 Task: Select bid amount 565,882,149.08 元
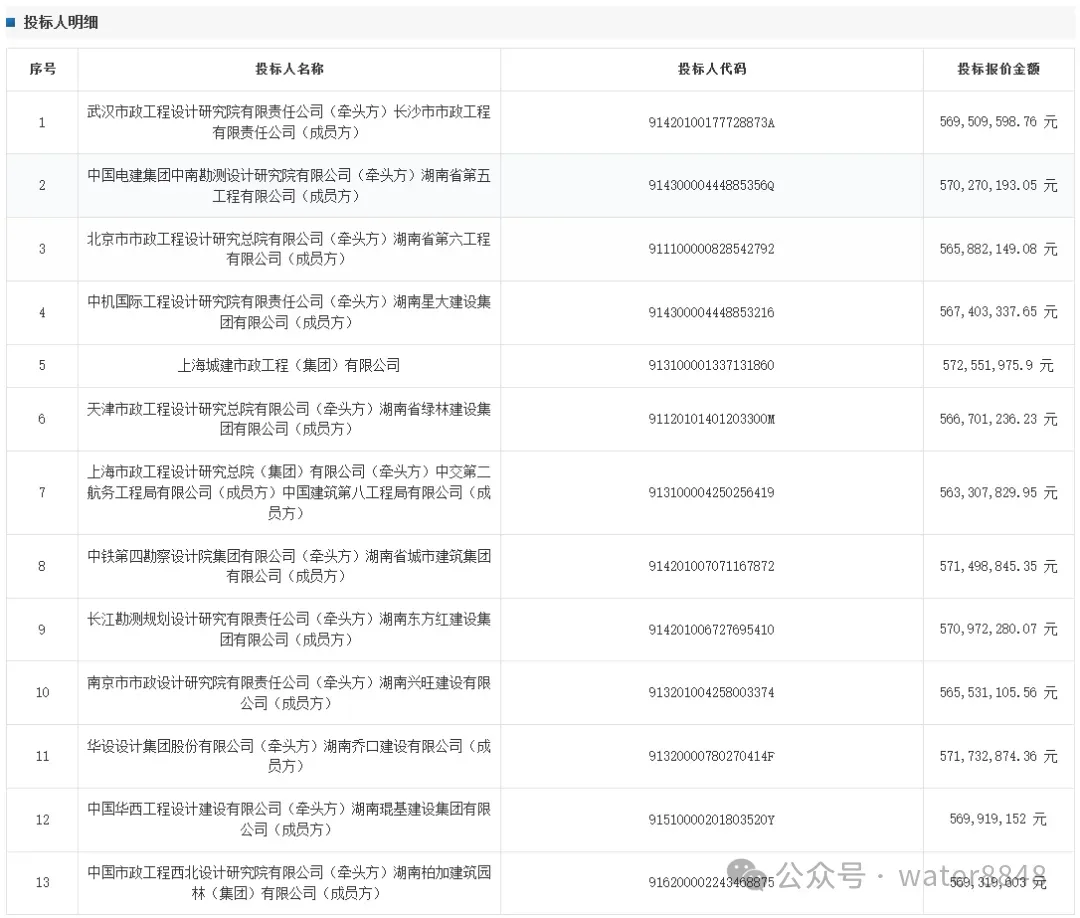pyautogui.click(x=998, y=249)
